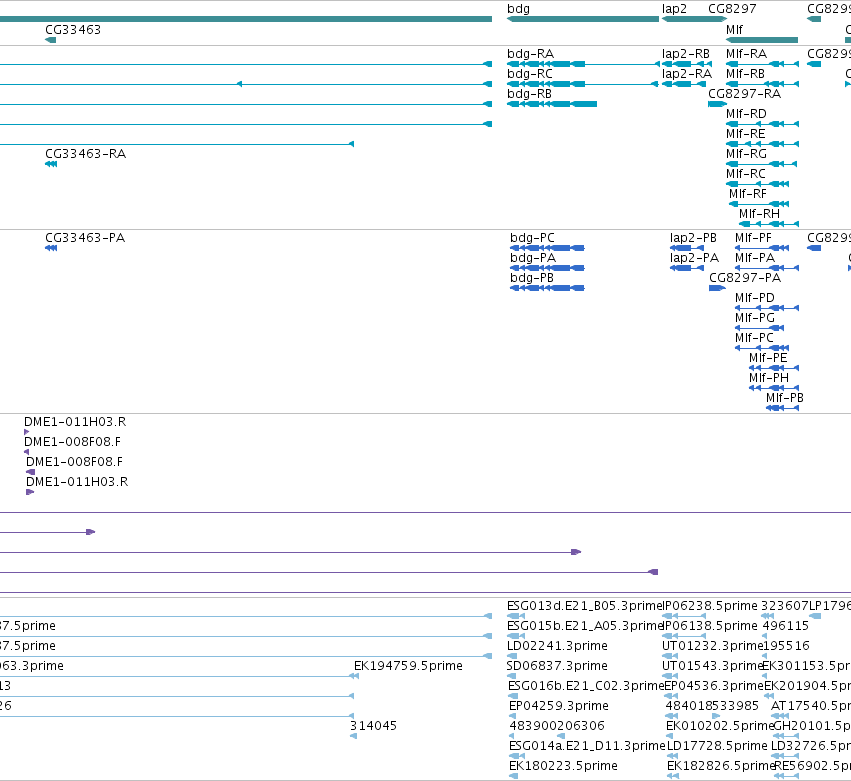Click EST LD17728.5prime
Image resolution: width=851 pixels, height=781 pixels.
(717, 746)
